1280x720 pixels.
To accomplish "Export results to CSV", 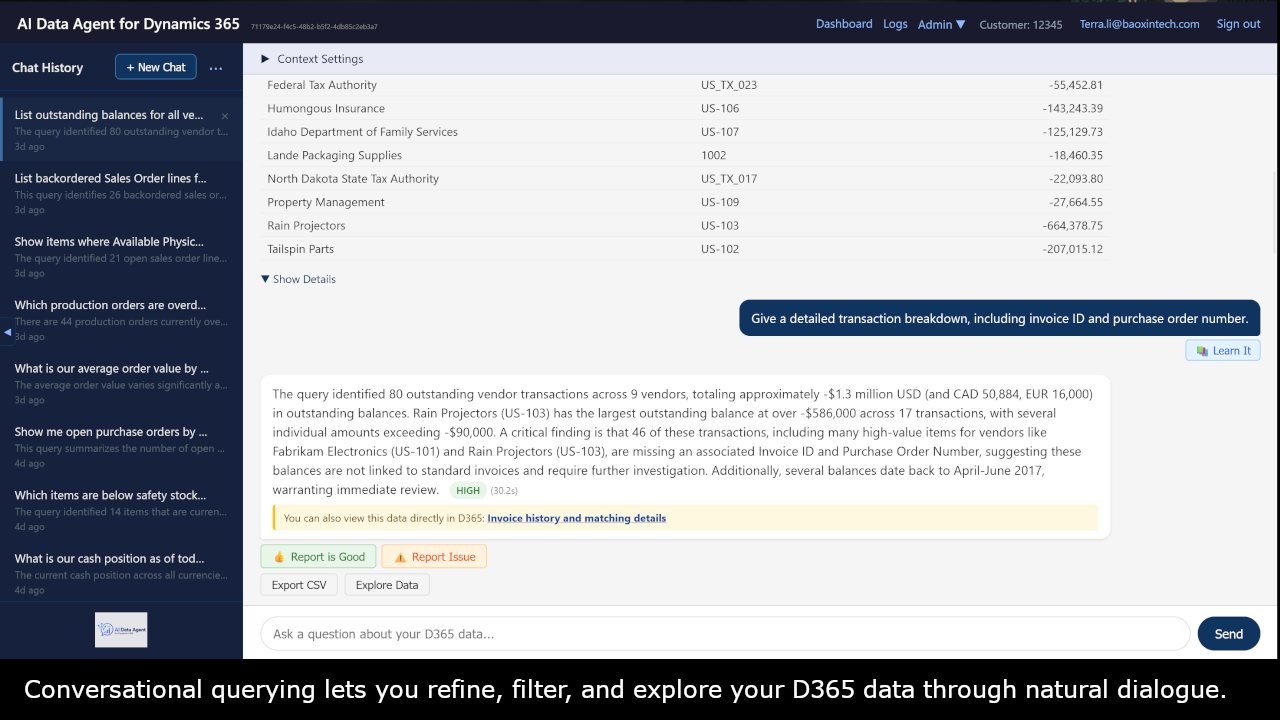I will pyautogui.click(x=299, y=585).
